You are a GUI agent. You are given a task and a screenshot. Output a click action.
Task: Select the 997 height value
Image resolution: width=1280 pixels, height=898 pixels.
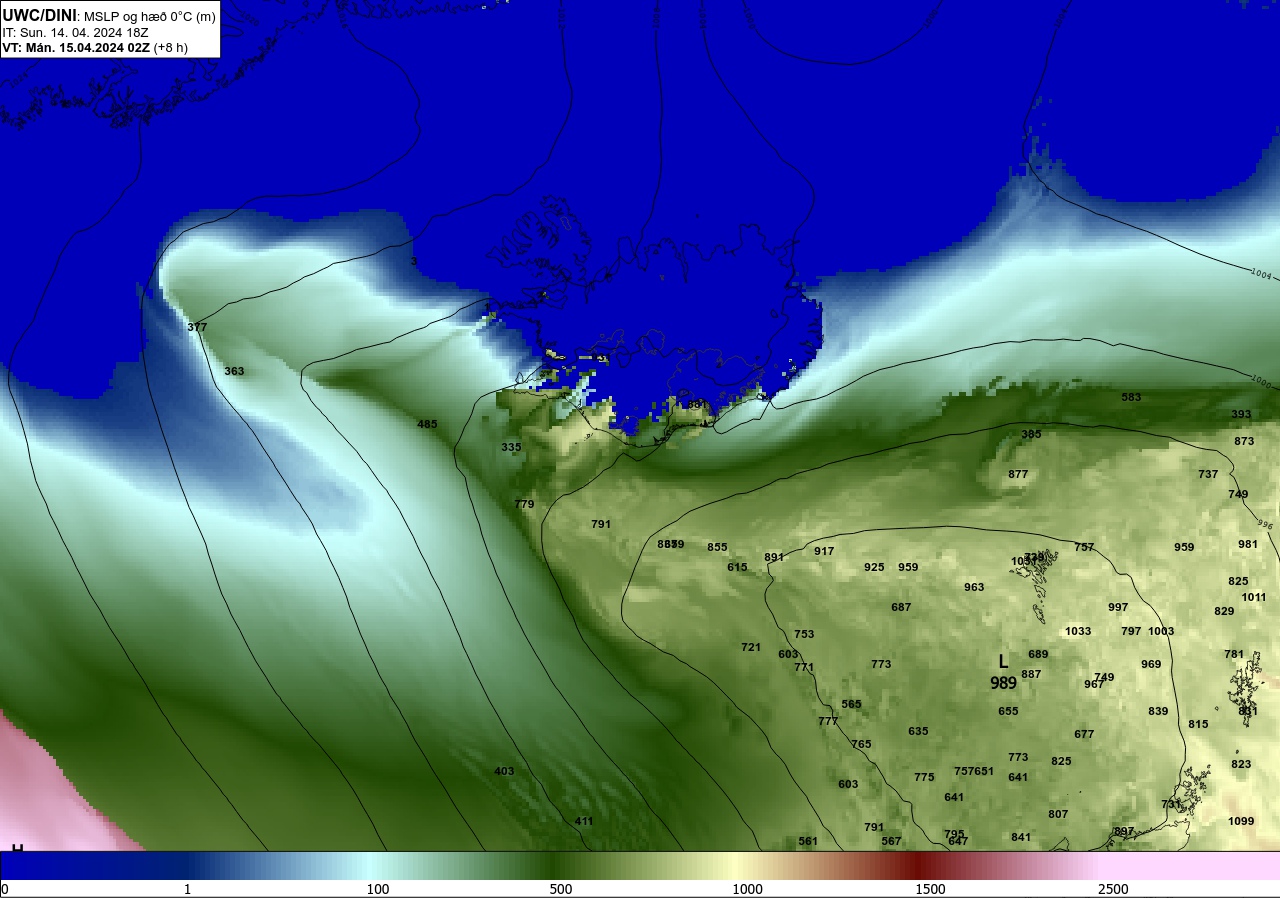pos(1118,607)
